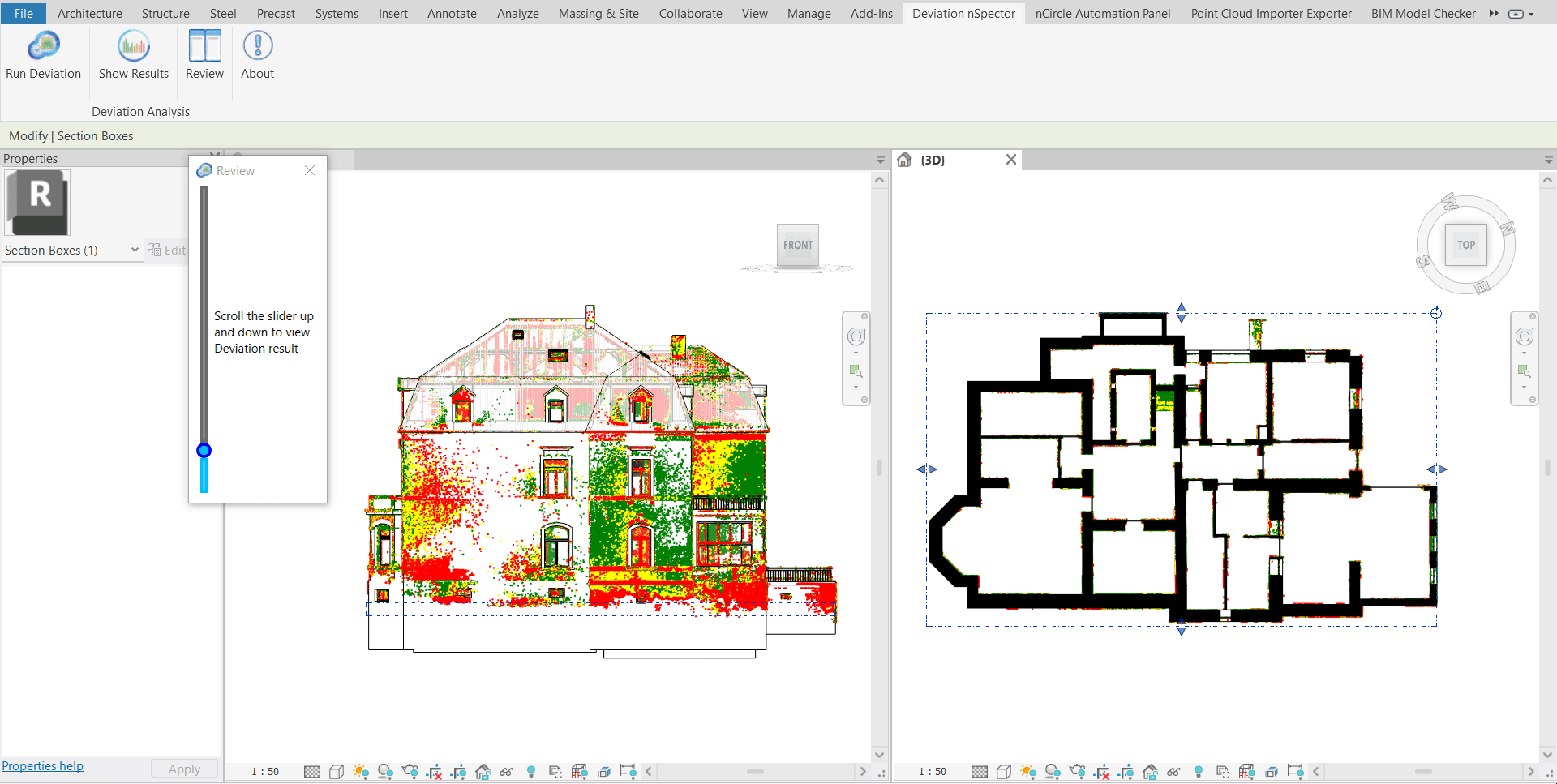Expand the hidden ribbon tabs overflow arrows

(1494, 13)
